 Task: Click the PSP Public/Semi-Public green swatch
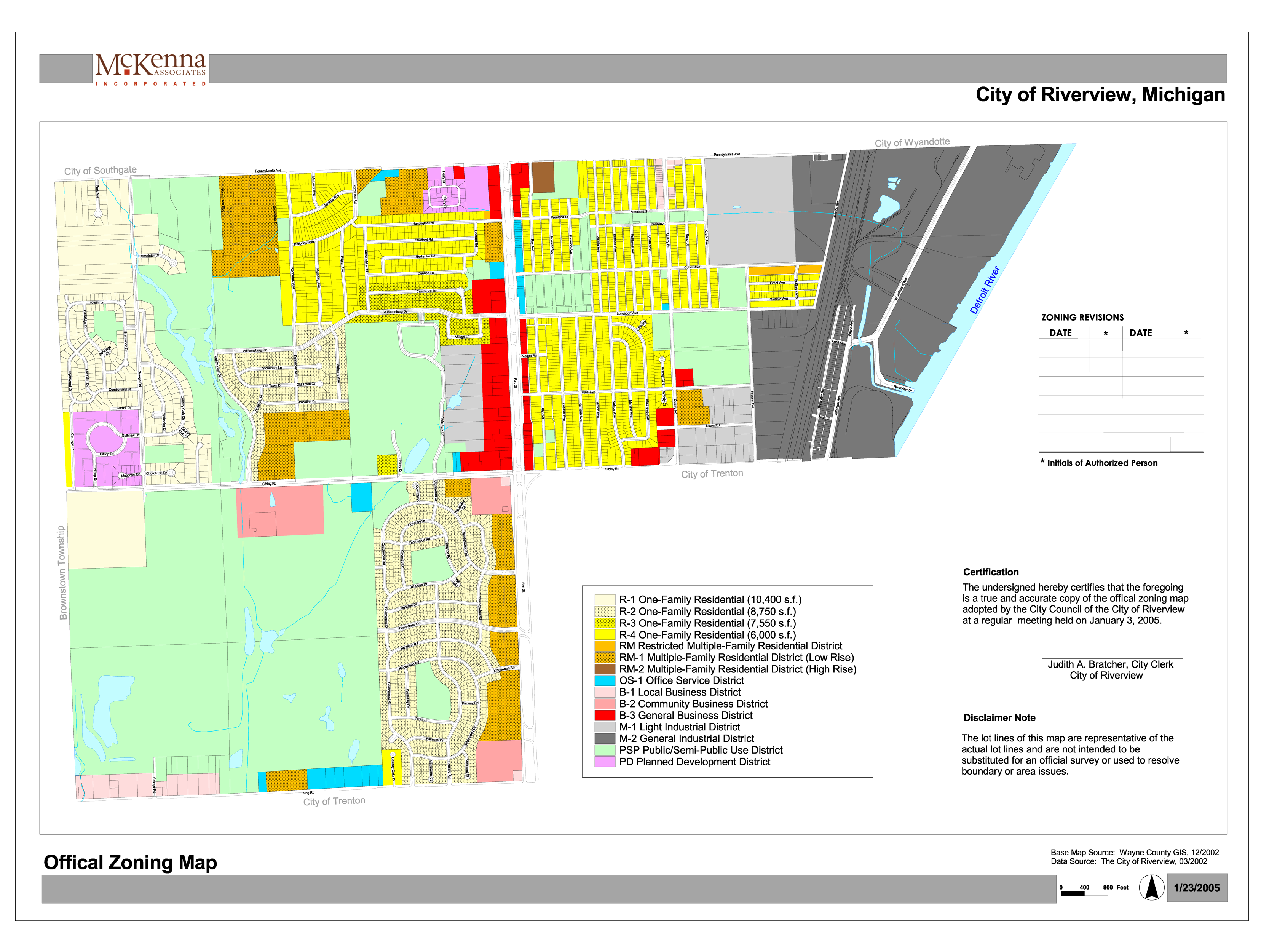point(605,750)
